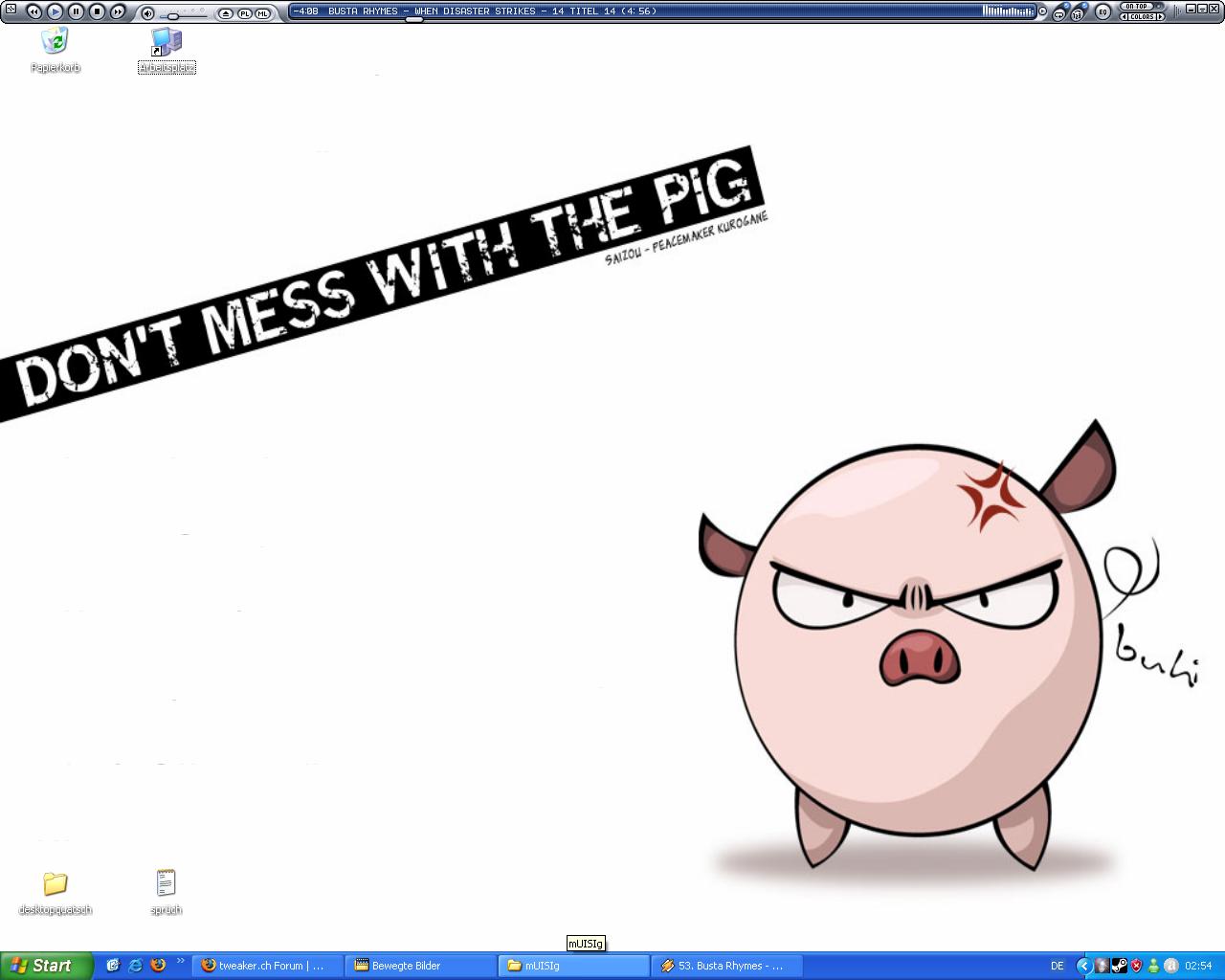
Task: Launch the Show Desktop quick launch icon
Action: click(113, 966)
